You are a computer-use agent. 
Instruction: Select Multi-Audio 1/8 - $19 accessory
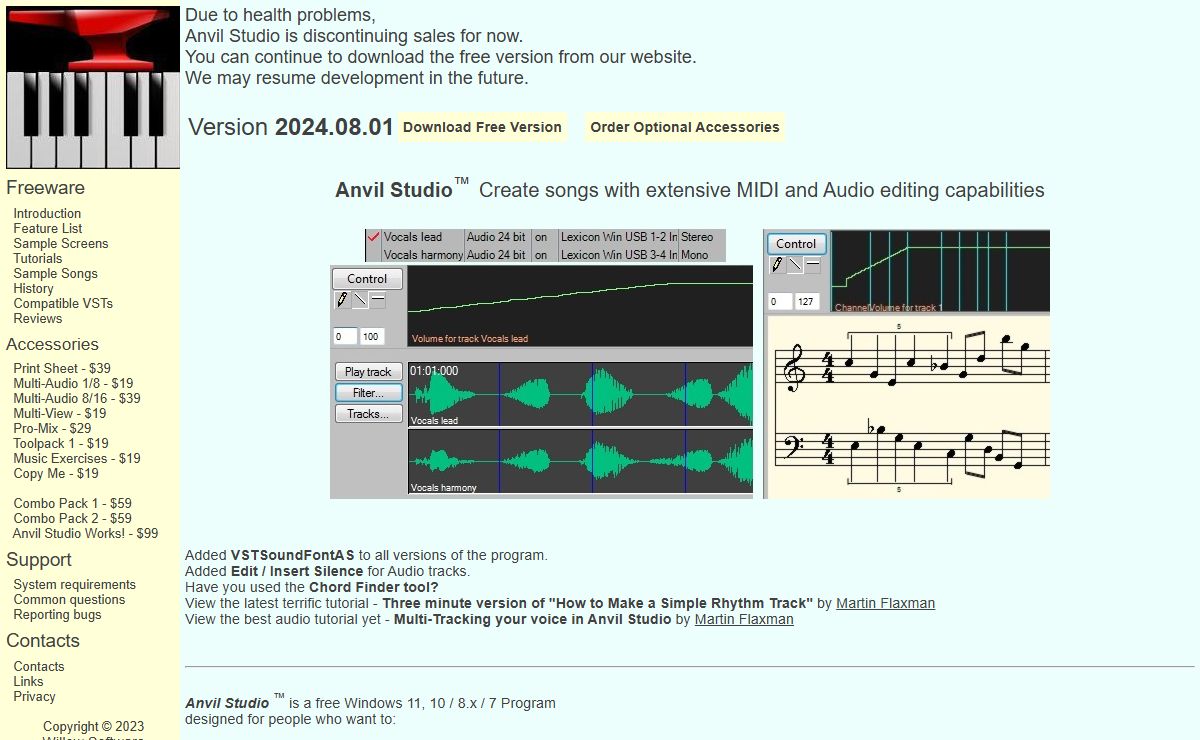coord(73,383)
